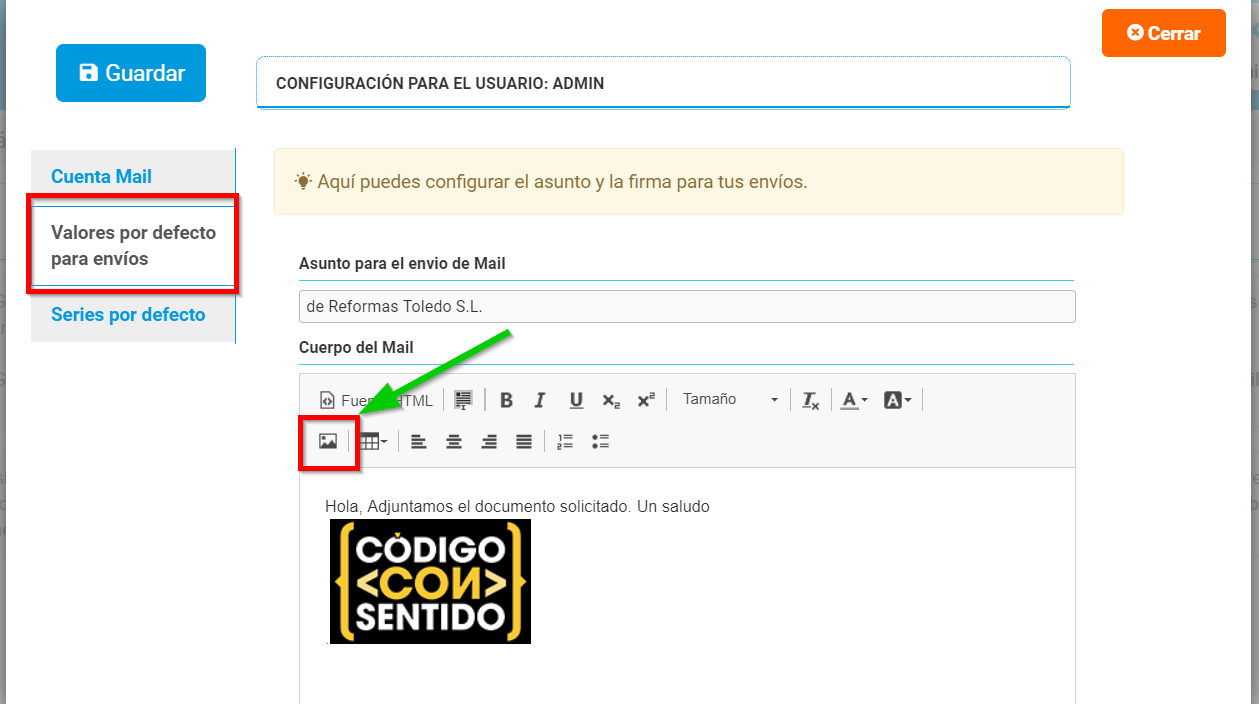Toggle italic formatting
The image size is (1259, 704).
pyautogui.click(x=540, y=400)
